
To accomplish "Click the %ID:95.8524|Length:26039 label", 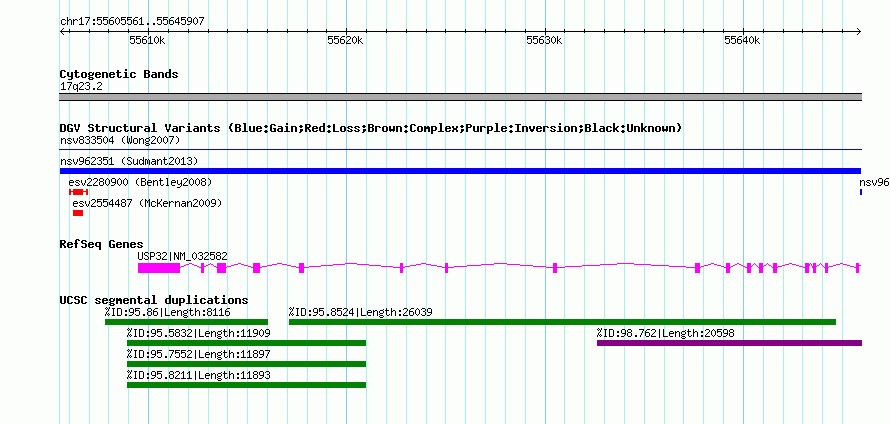I will (361, 312).
